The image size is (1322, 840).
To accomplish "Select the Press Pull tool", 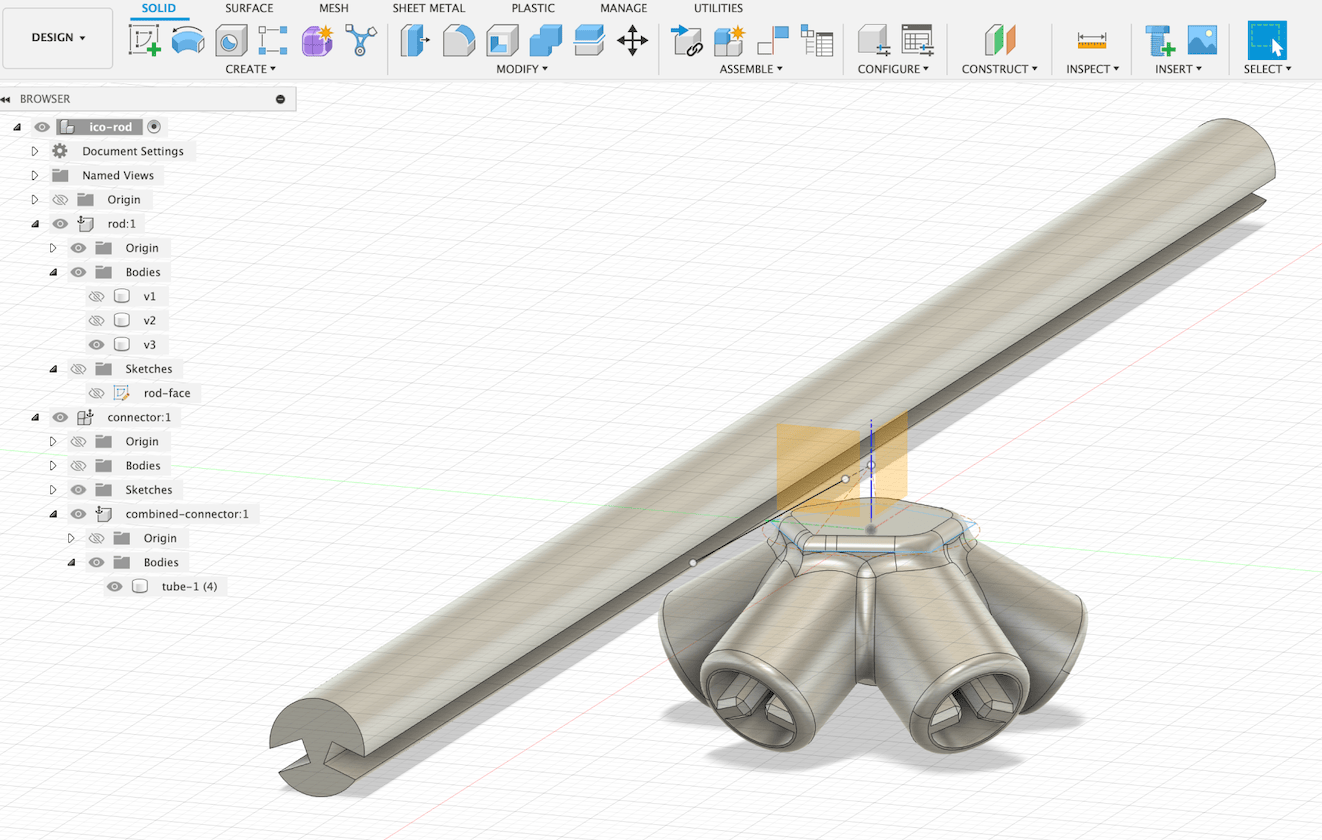I will click(x=415, y=41).
